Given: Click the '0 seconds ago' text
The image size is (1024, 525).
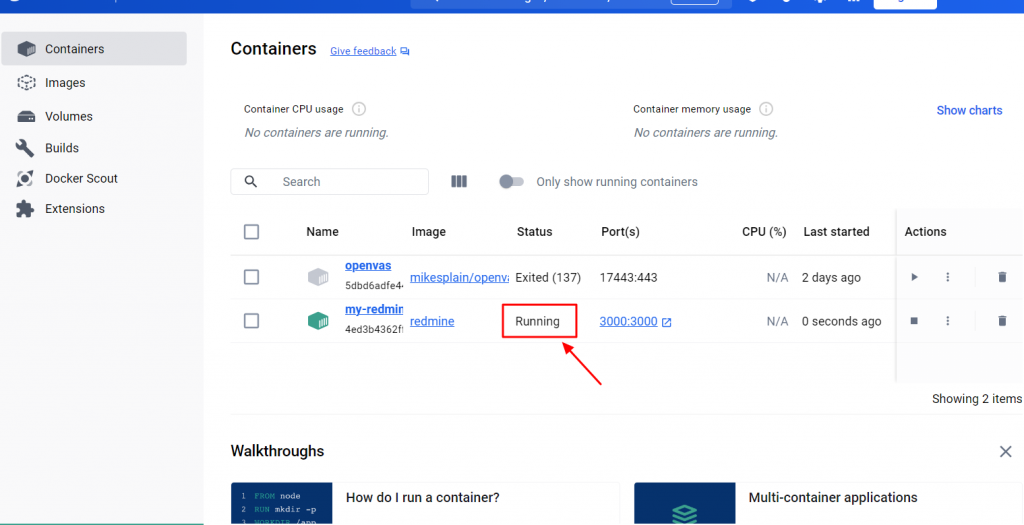Looking at the screenshot, I should [x=842, y=321].
